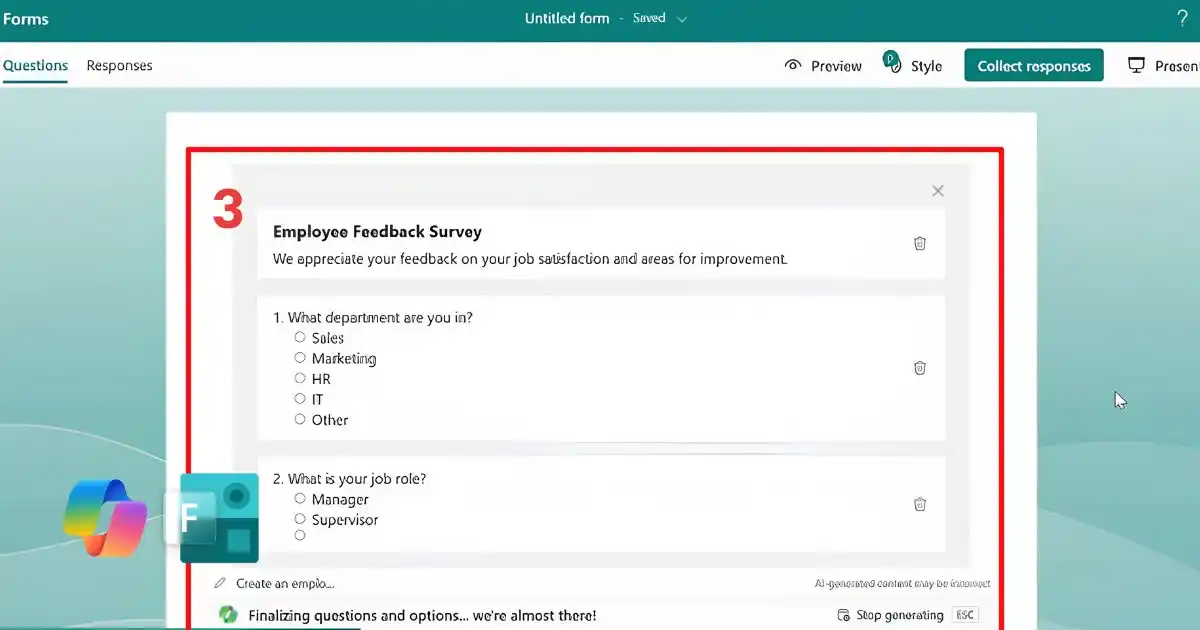Open the Style palette icon

[x=891, y=61]
